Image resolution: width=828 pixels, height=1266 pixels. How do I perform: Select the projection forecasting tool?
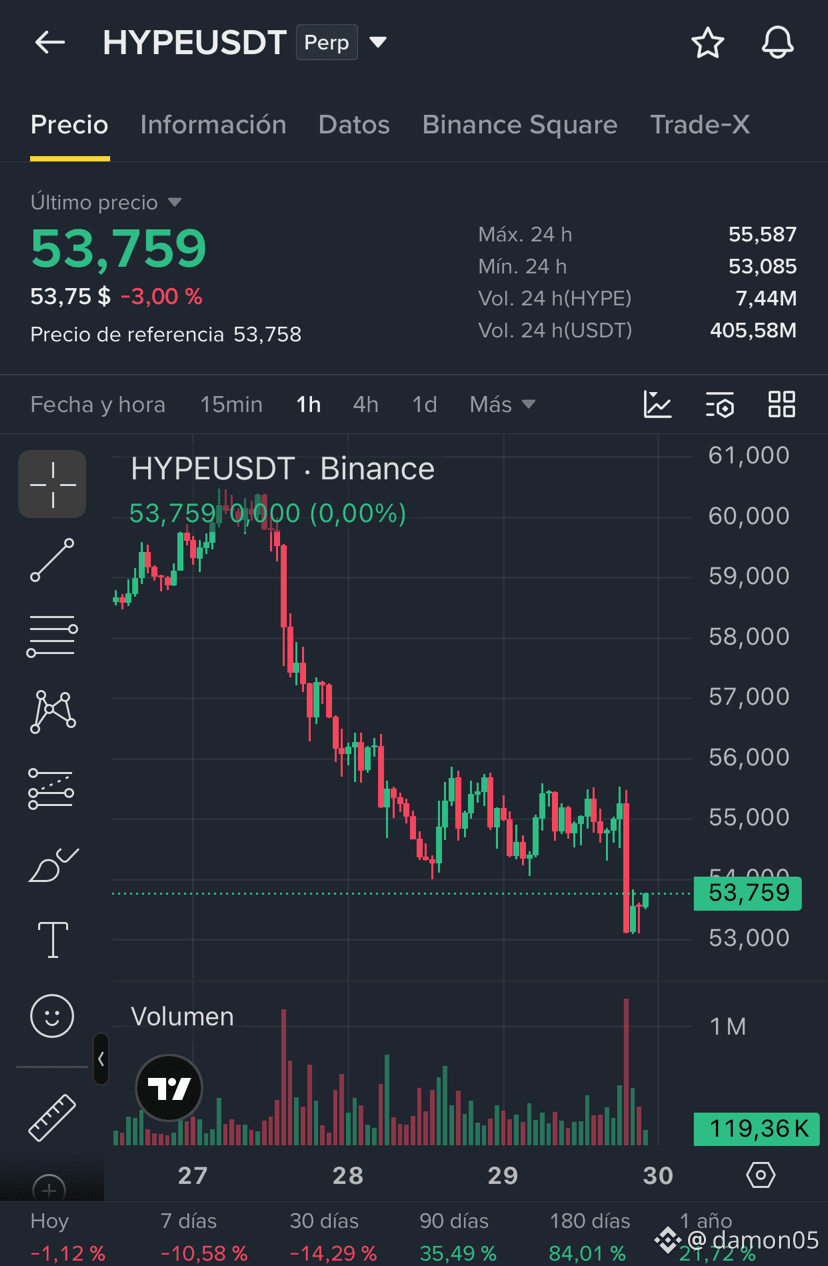point(52,788)
